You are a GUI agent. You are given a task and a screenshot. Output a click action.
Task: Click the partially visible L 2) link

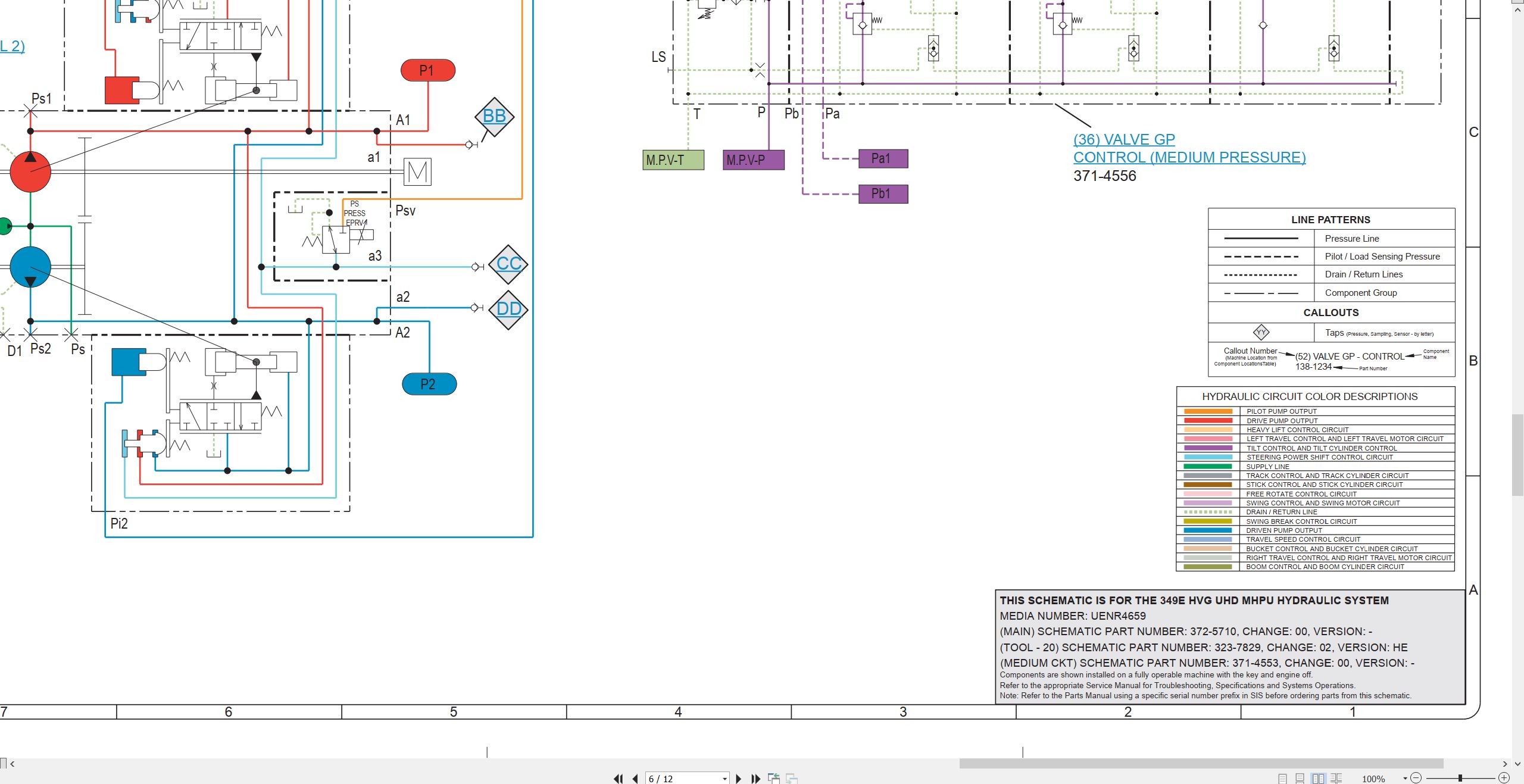point(12,46)
